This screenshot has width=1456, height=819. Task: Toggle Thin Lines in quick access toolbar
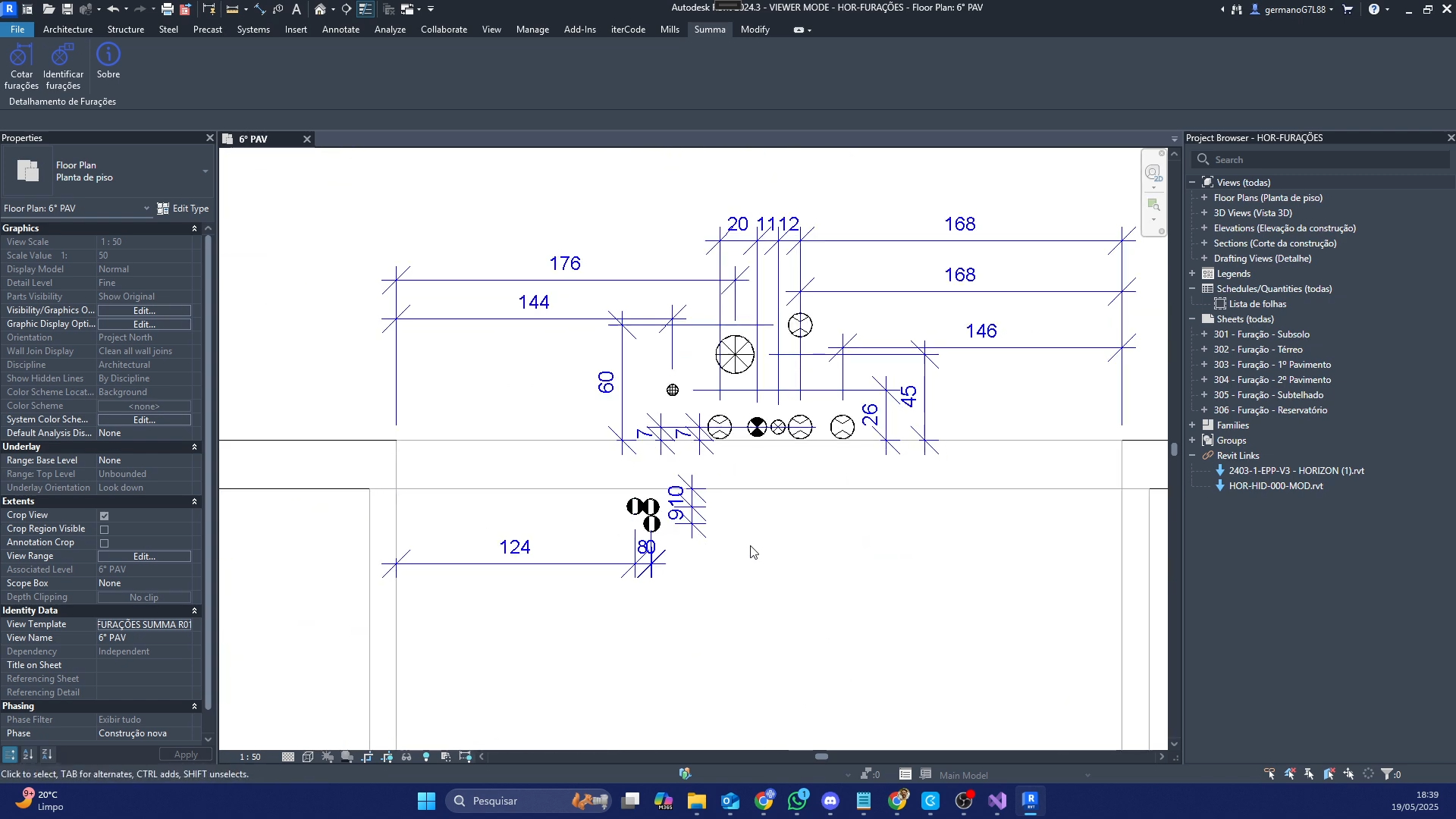[365, 9]
